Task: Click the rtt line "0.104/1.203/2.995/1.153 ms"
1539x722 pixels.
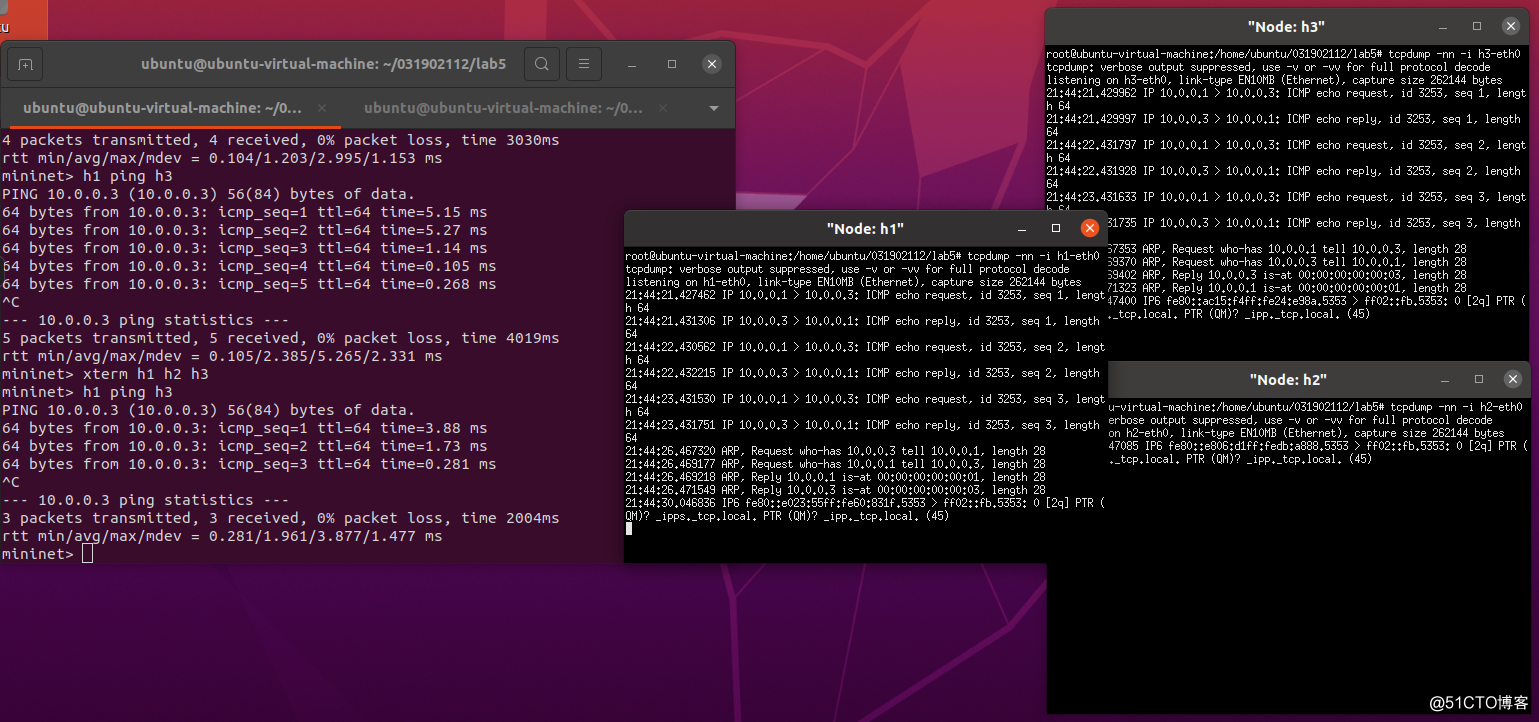Action: click(222, 158)
